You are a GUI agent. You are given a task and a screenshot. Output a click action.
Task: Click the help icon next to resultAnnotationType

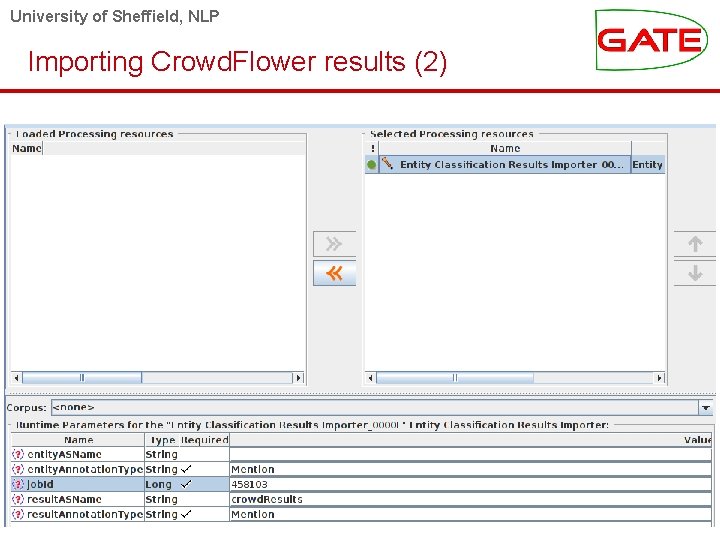17,514
